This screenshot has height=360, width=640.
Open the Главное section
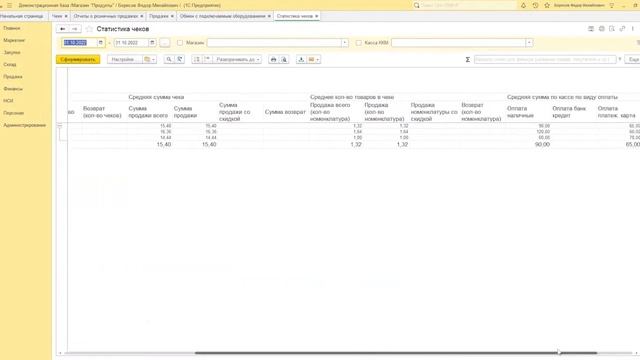tap(12, 28)
